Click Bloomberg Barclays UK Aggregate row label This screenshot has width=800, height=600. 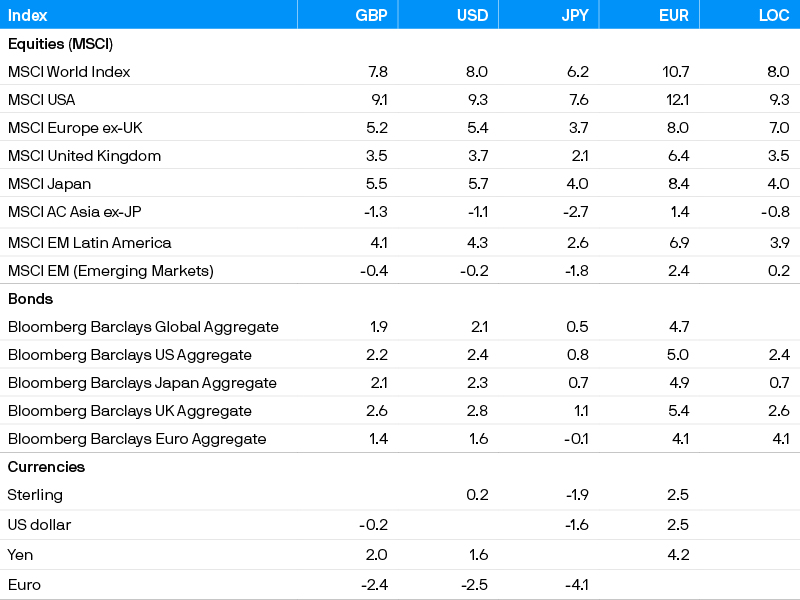pos(130,411)
